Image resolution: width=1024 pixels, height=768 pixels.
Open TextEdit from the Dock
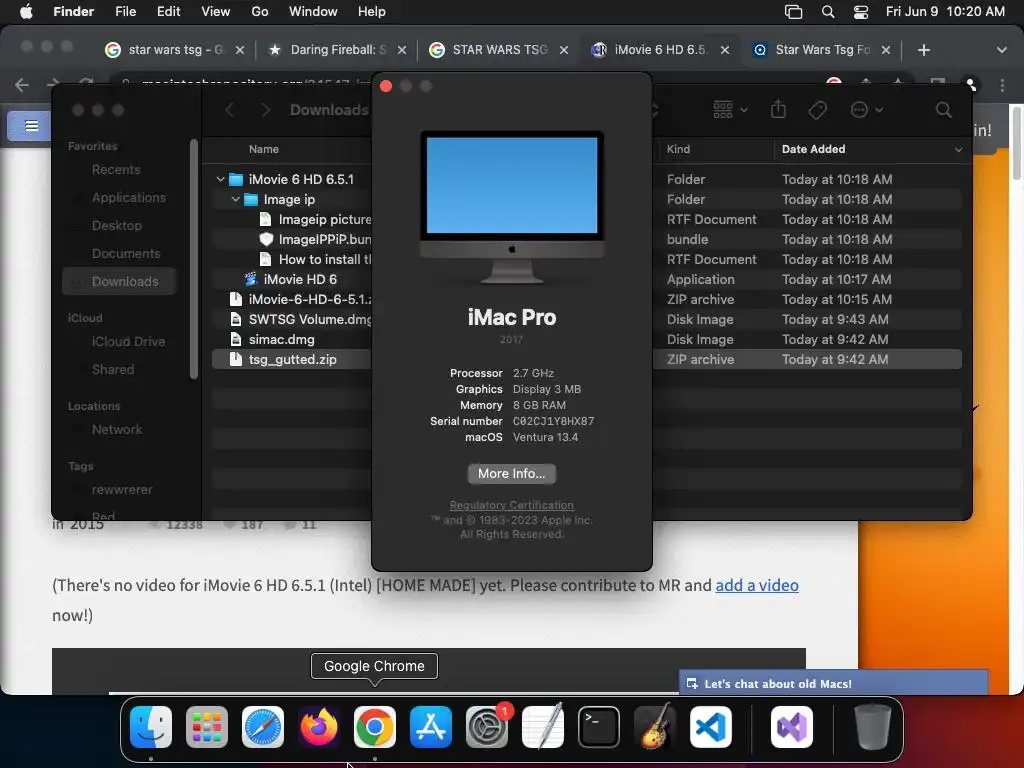(543, 727)
